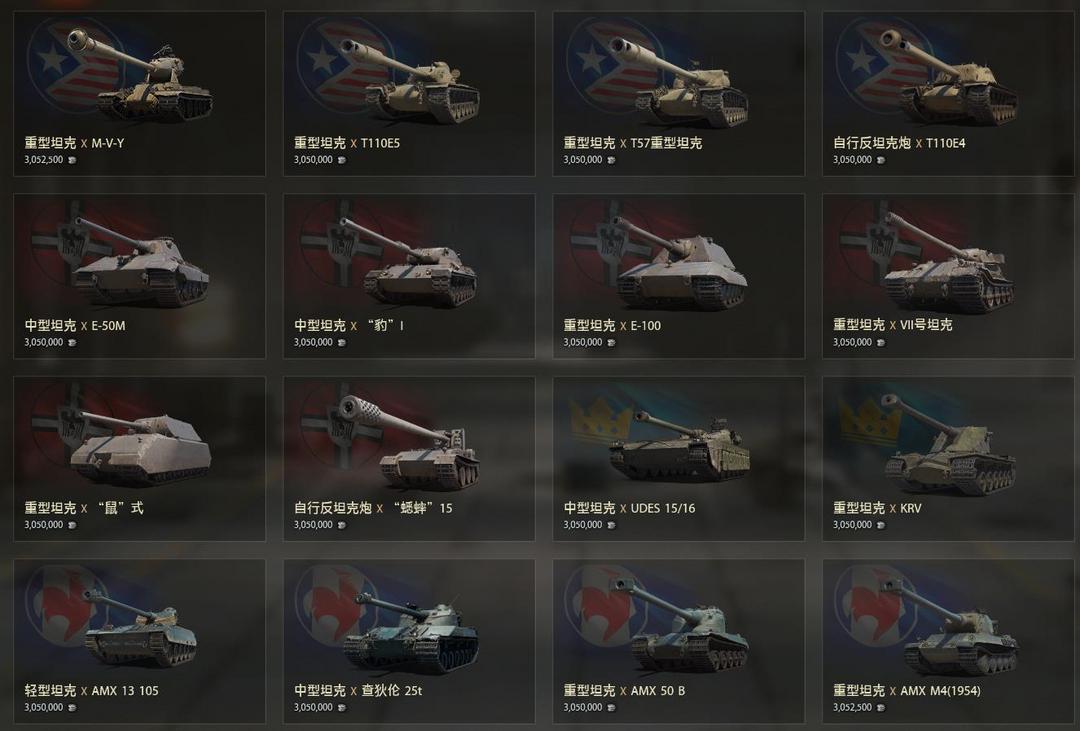
Task: Open the T110E5 tank card
Action: click(408, 94)
